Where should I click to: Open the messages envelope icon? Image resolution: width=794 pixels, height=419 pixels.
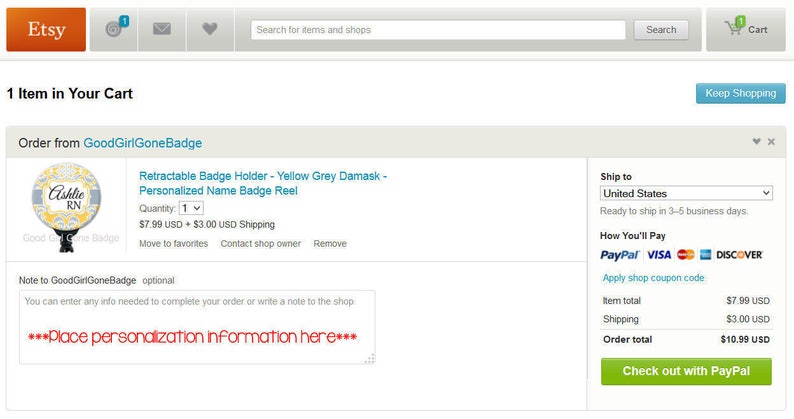coord(162,29)
